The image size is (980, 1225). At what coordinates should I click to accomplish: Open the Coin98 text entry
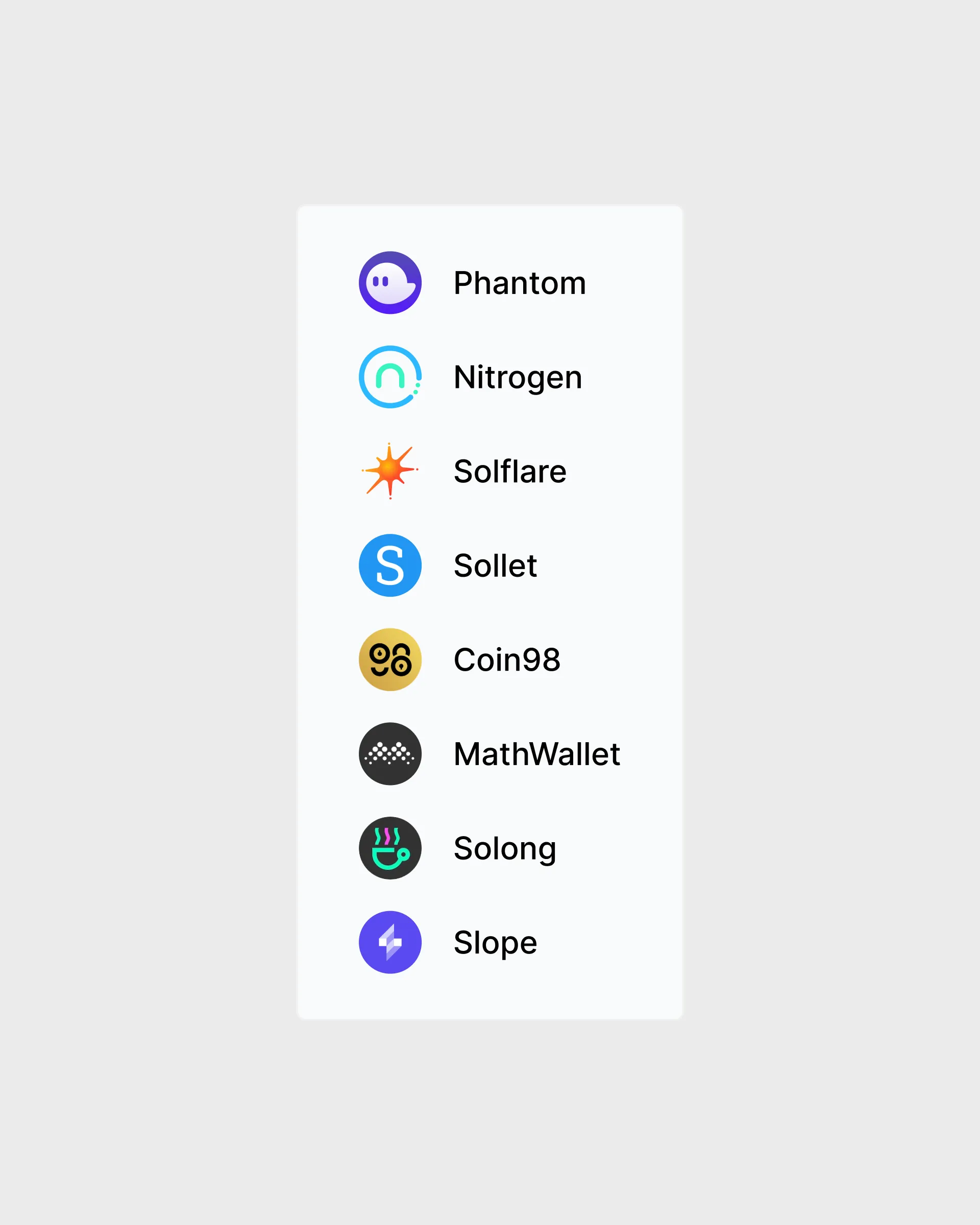[x=507, y=660]
